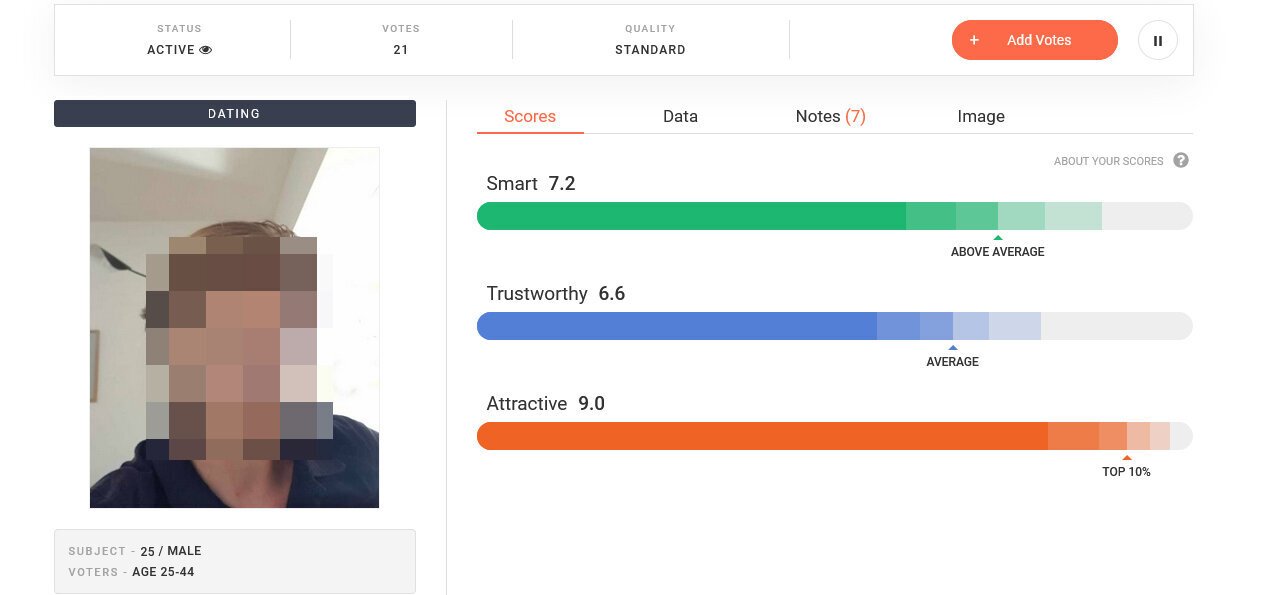The width and height of the screenshot is (1281, 595).
Task: Click the plus icon on Add Votes
Action: click(x=974, y=40)
